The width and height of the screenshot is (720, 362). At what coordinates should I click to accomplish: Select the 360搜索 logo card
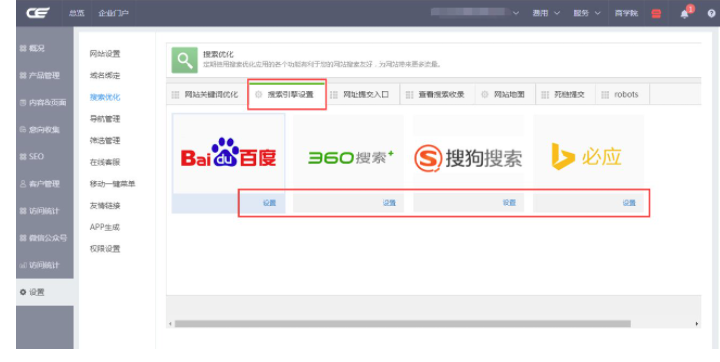pyautogui.click(x=349, y=153)
